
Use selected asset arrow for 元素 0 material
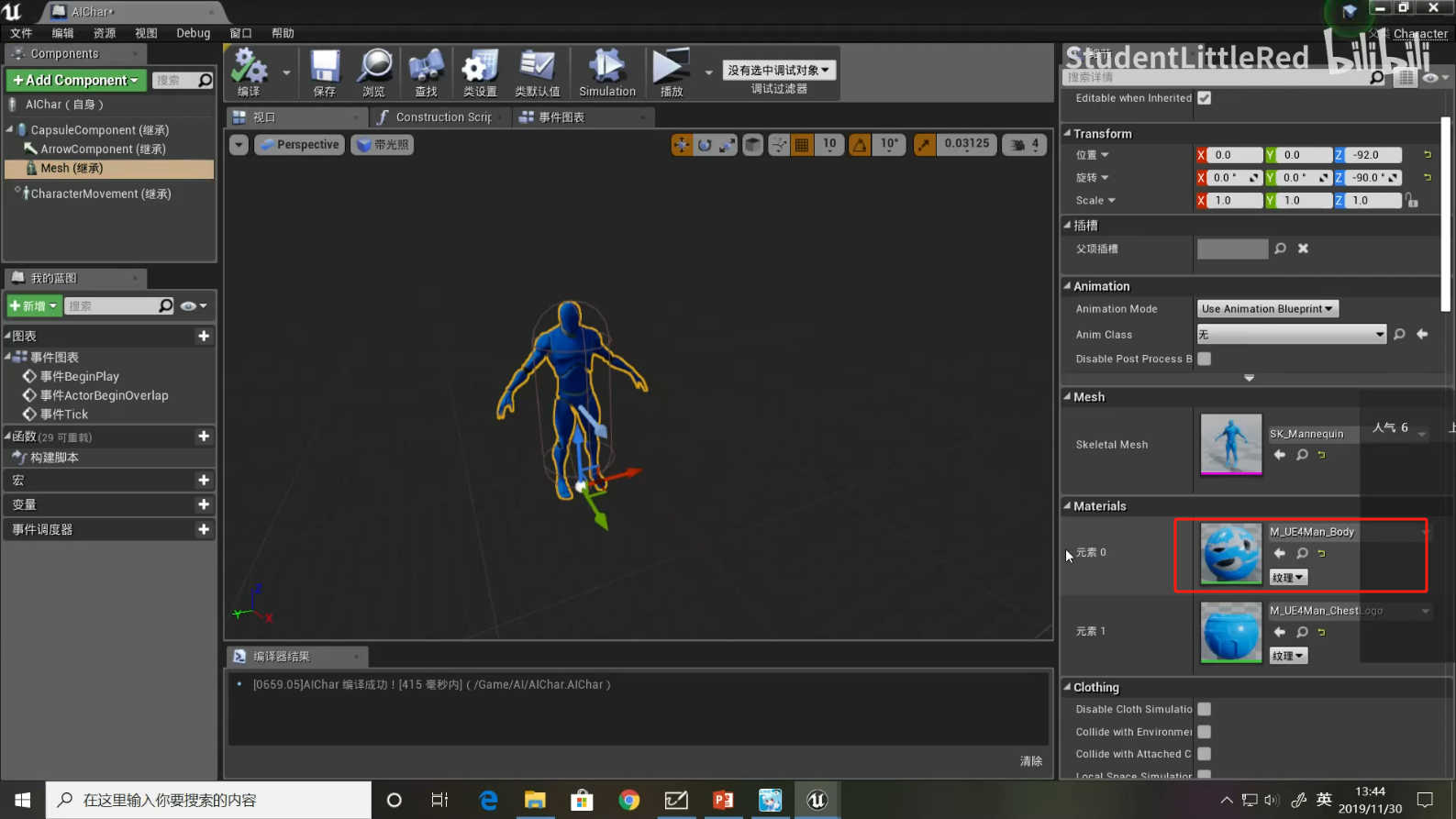[1280, 553]
